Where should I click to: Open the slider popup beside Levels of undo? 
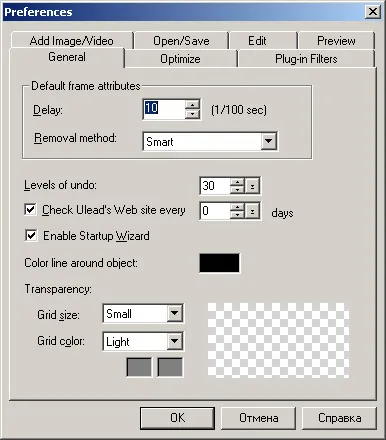coord(252,186)
